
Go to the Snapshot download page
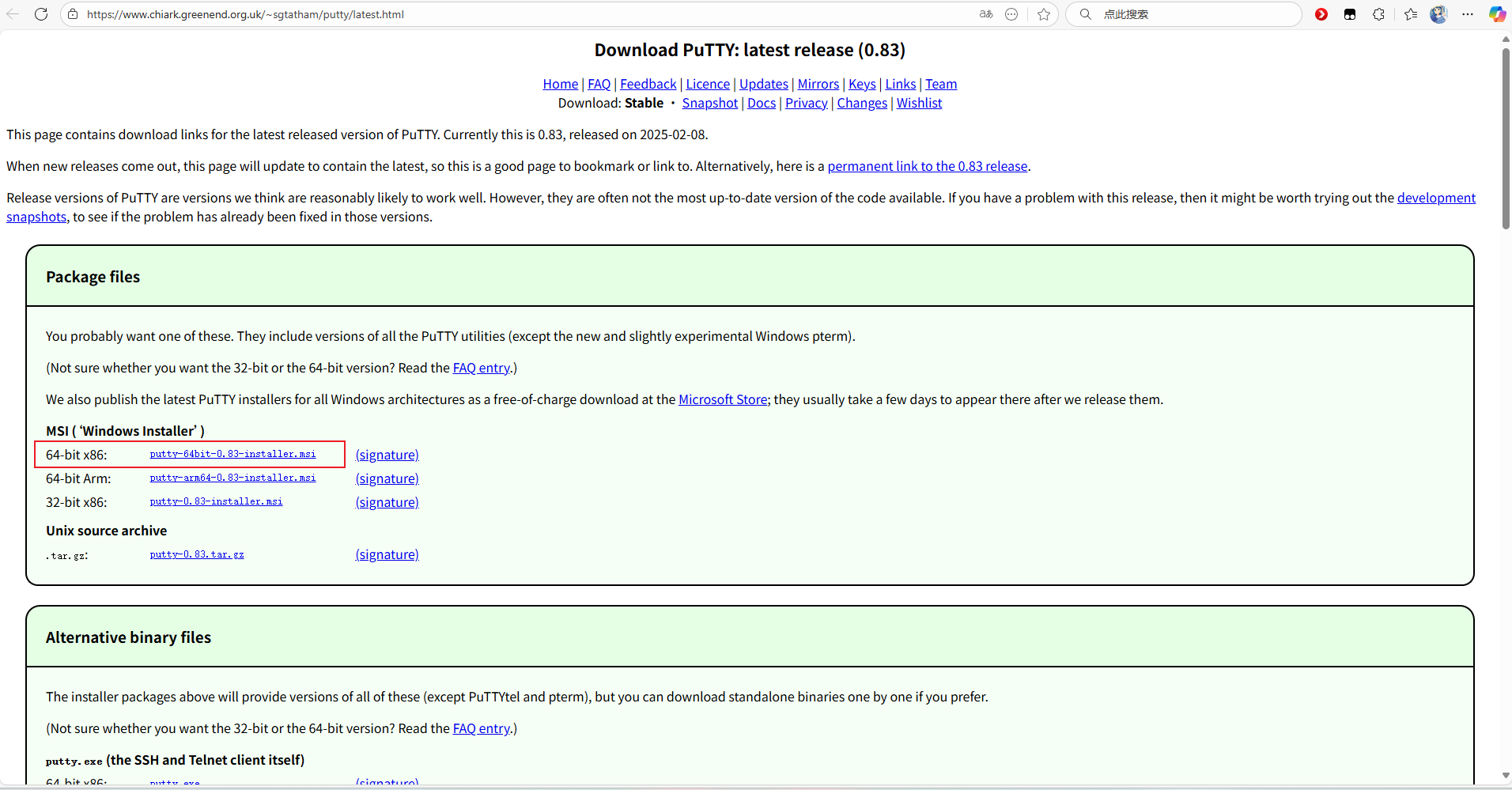[x=709, y=103]
